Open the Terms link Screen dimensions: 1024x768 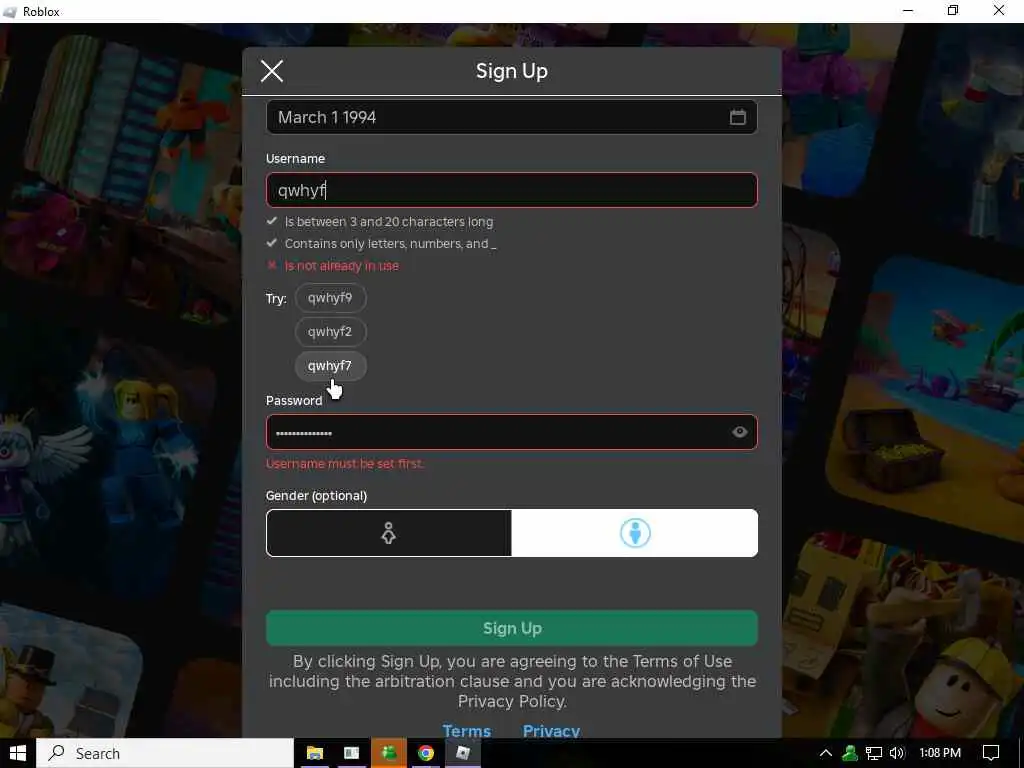pos(466,731)
